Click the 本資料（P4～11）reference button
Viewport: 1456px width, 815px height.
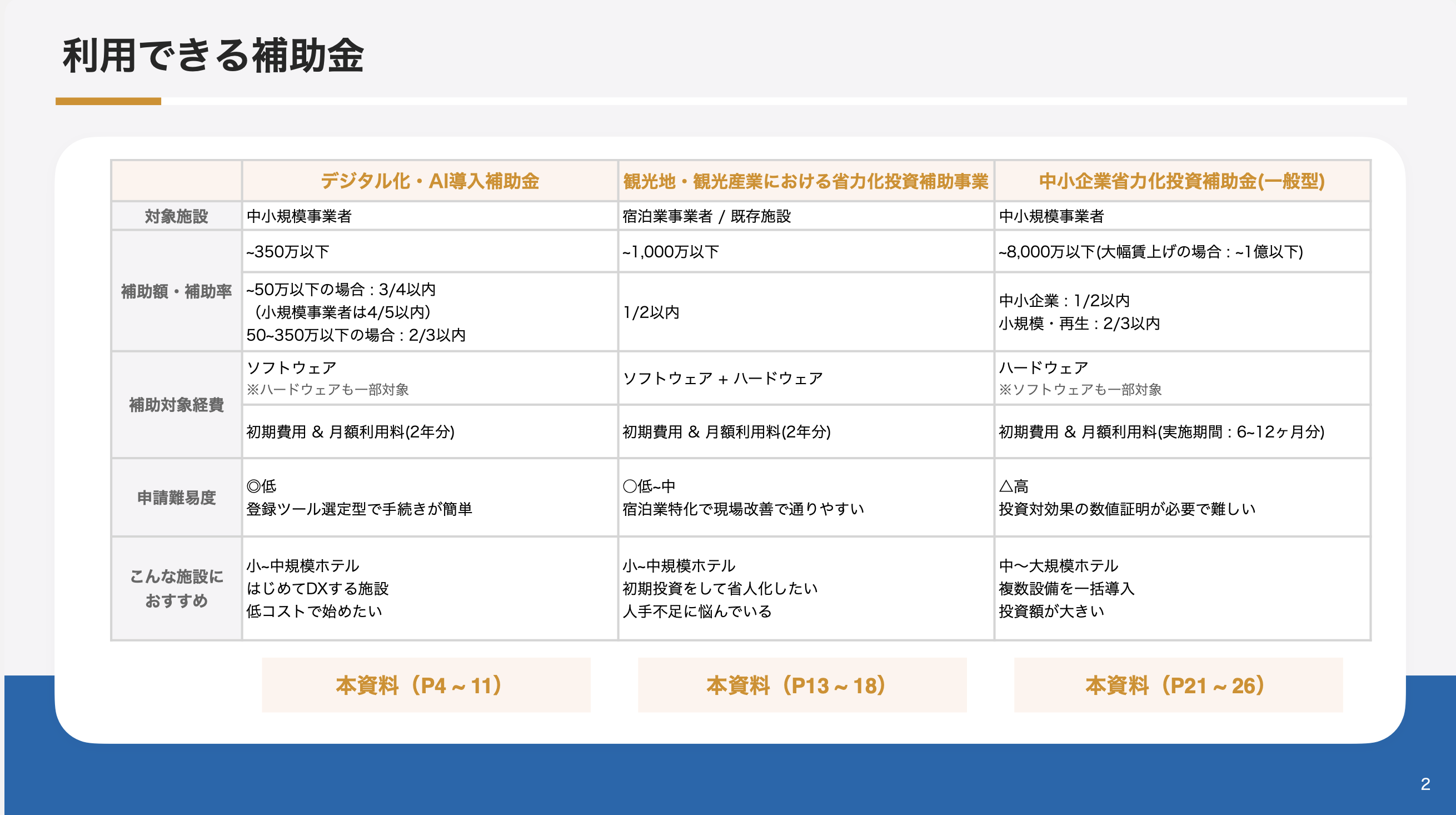(426, 685)
